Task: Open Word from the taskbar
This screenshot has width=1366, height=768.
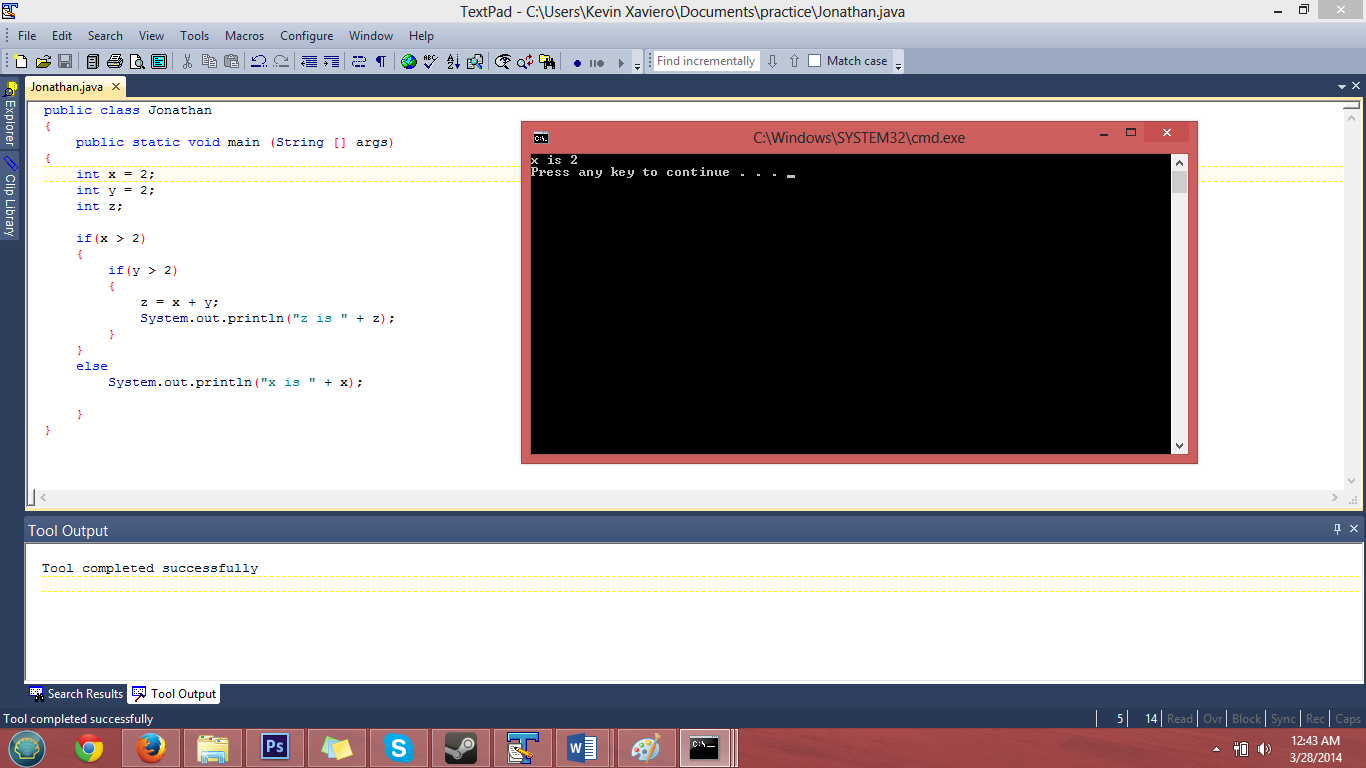Action: (583, 748)
